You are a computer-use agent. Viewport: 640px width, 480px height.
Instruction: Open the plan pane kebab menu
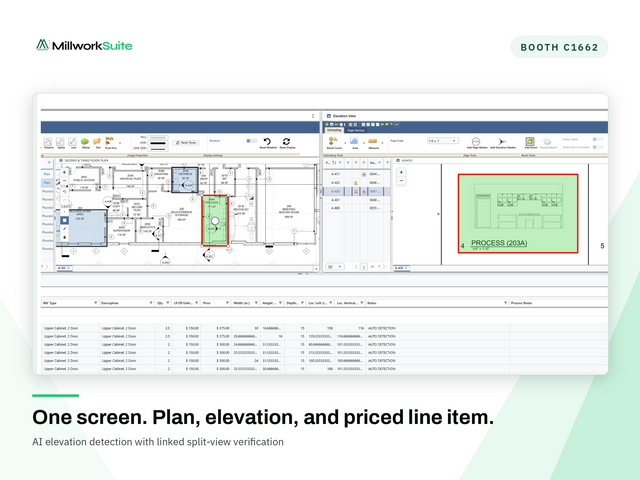pyautogui.click(x=313, y=116)
